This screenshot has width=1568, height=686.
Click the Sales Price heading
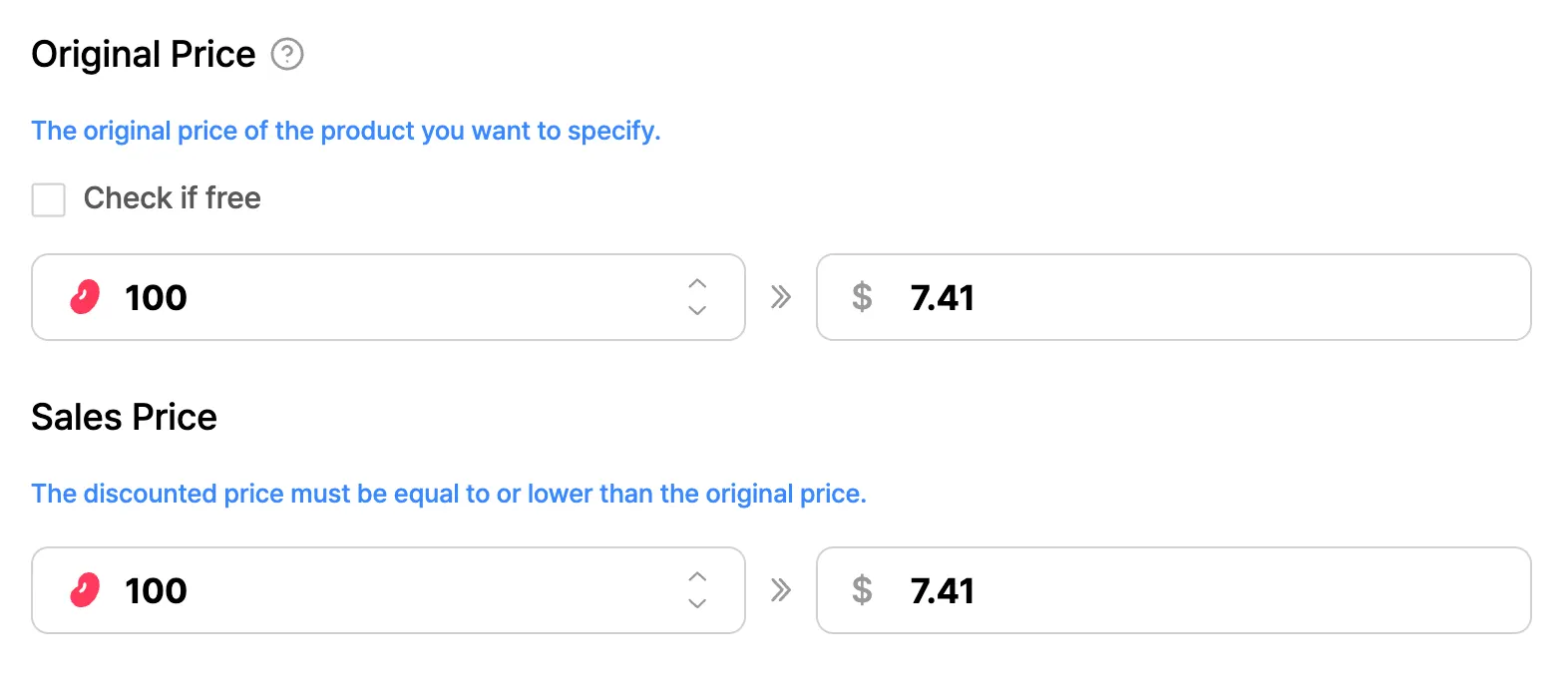point(124,417)
